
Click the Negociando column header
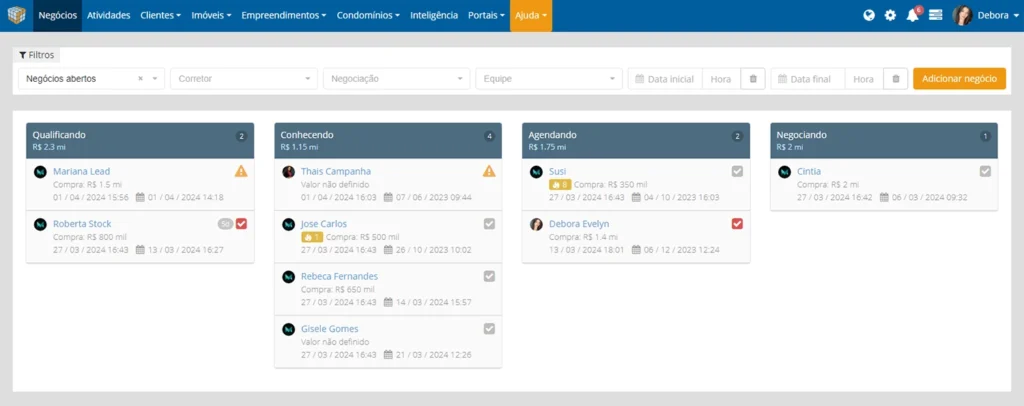click(884, 140)
